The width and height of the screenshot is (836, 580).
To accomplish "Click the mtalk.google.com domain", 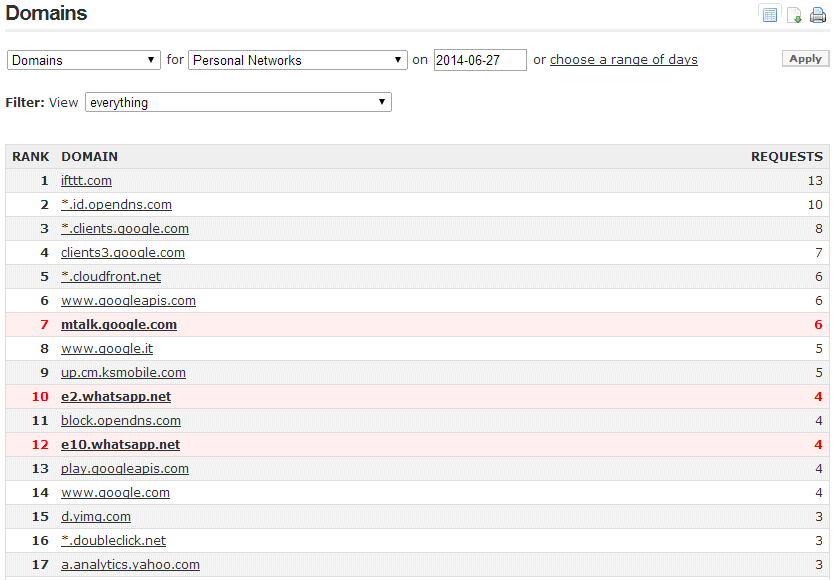I will pos(119,325).
